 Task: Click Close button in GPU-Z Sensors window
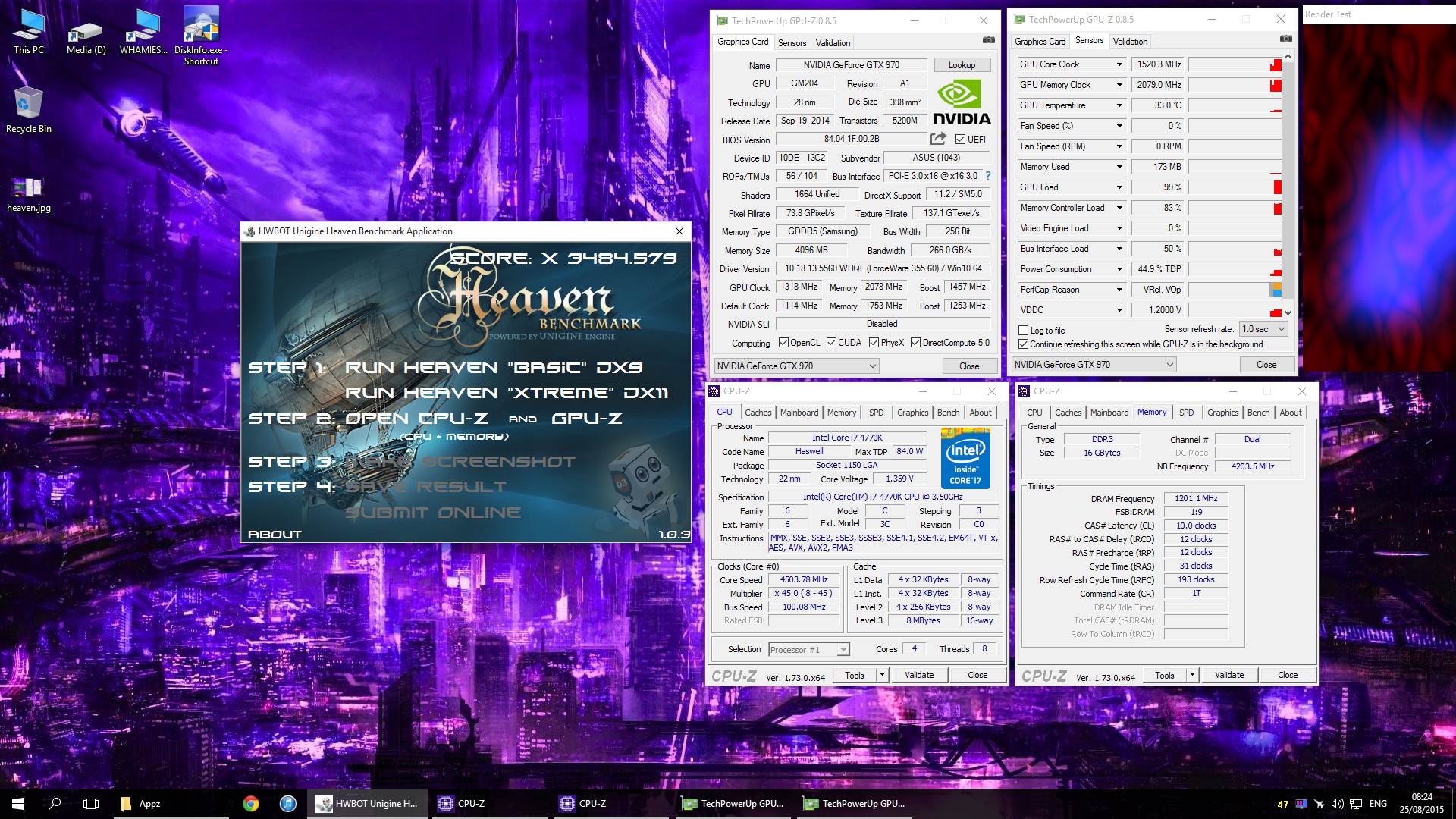tap(1266, 365)
